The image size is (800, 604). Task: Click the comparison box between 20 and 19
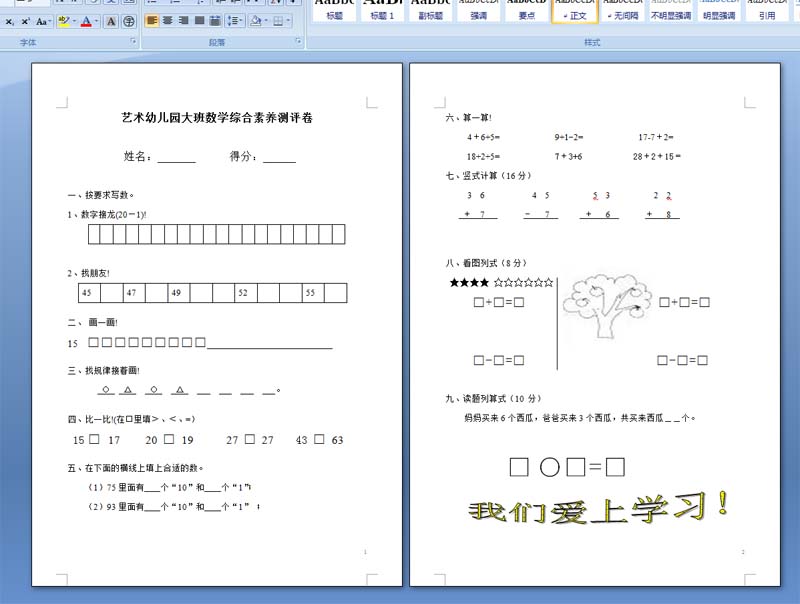click(169, 439)
